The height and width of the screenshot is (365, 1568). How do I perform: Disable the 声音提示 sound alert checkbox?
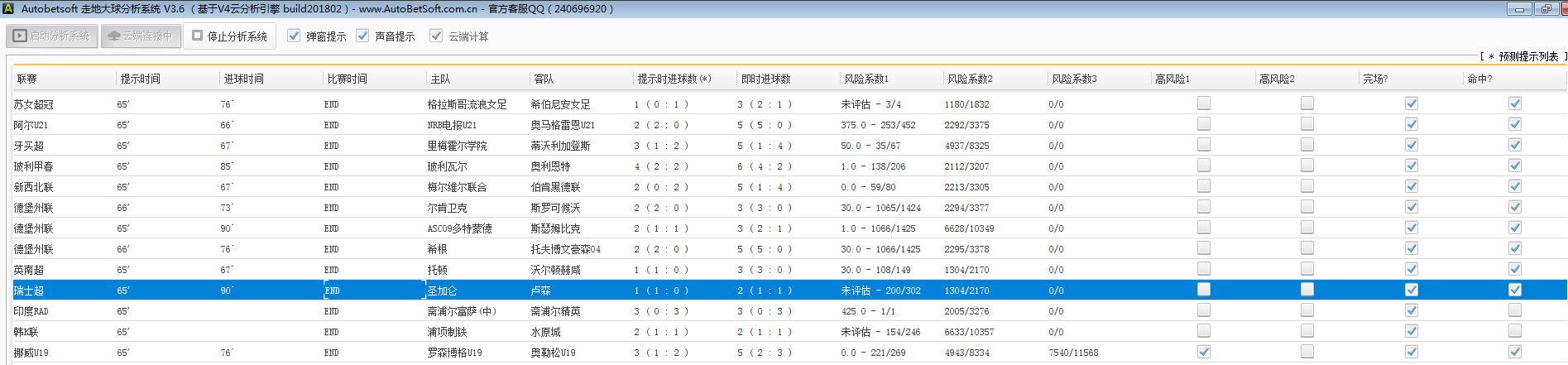(362, 36)
